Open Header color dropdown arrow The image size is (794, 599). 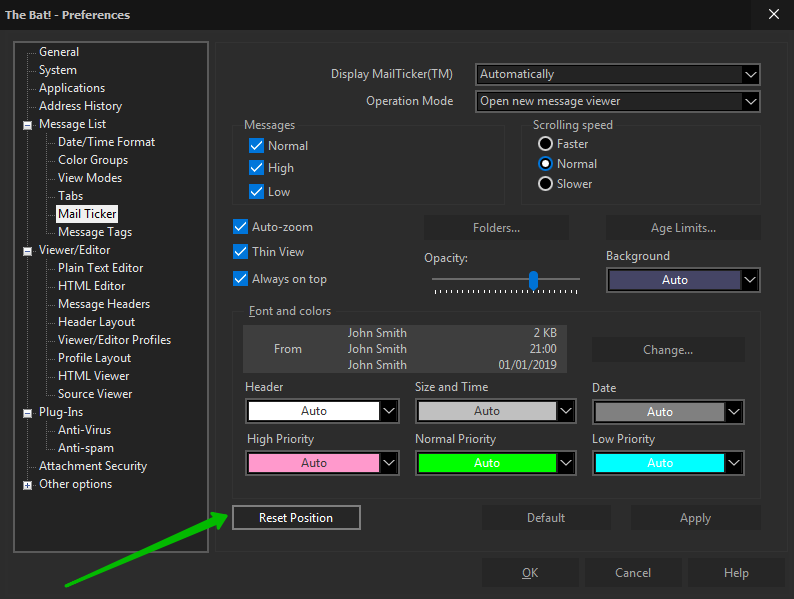(x=389, y=411)
